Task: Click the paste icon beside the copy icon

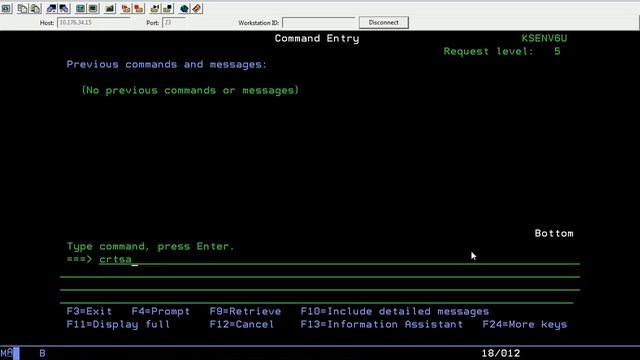Action: pyautogui.click(x=36, y=9)
